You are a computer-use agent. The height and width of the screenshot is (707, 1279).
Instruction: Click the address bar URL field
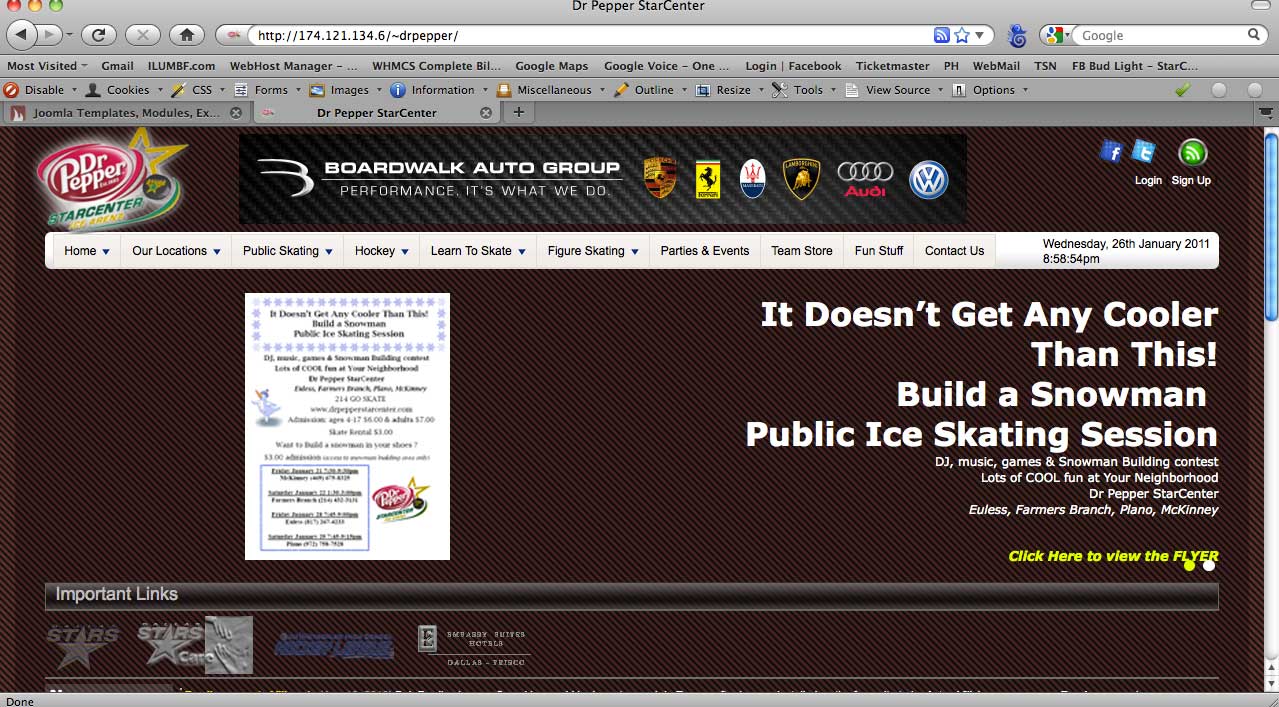click(590, 35)
